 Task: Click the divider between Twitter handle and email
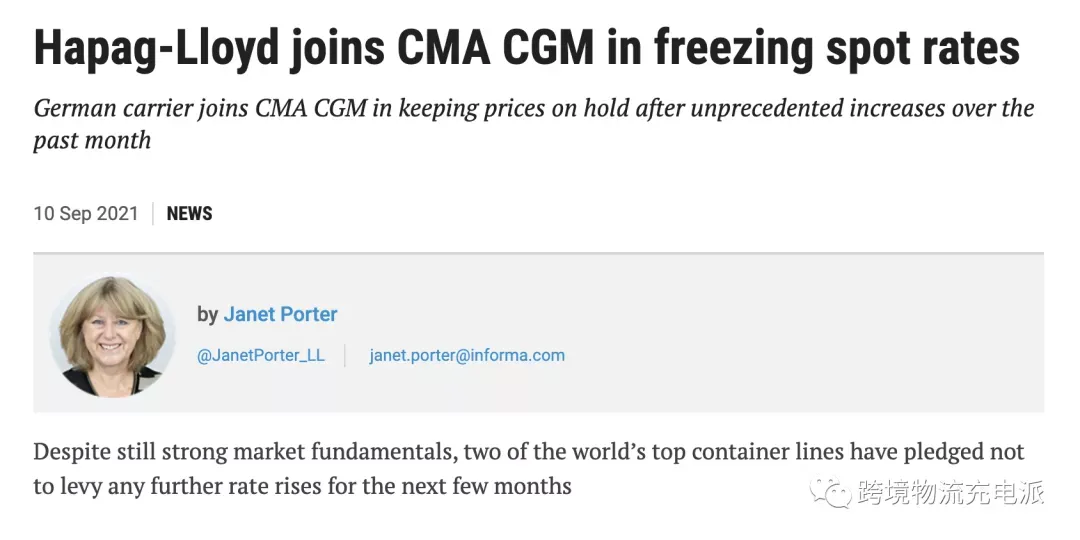click(x=346, y=355)
